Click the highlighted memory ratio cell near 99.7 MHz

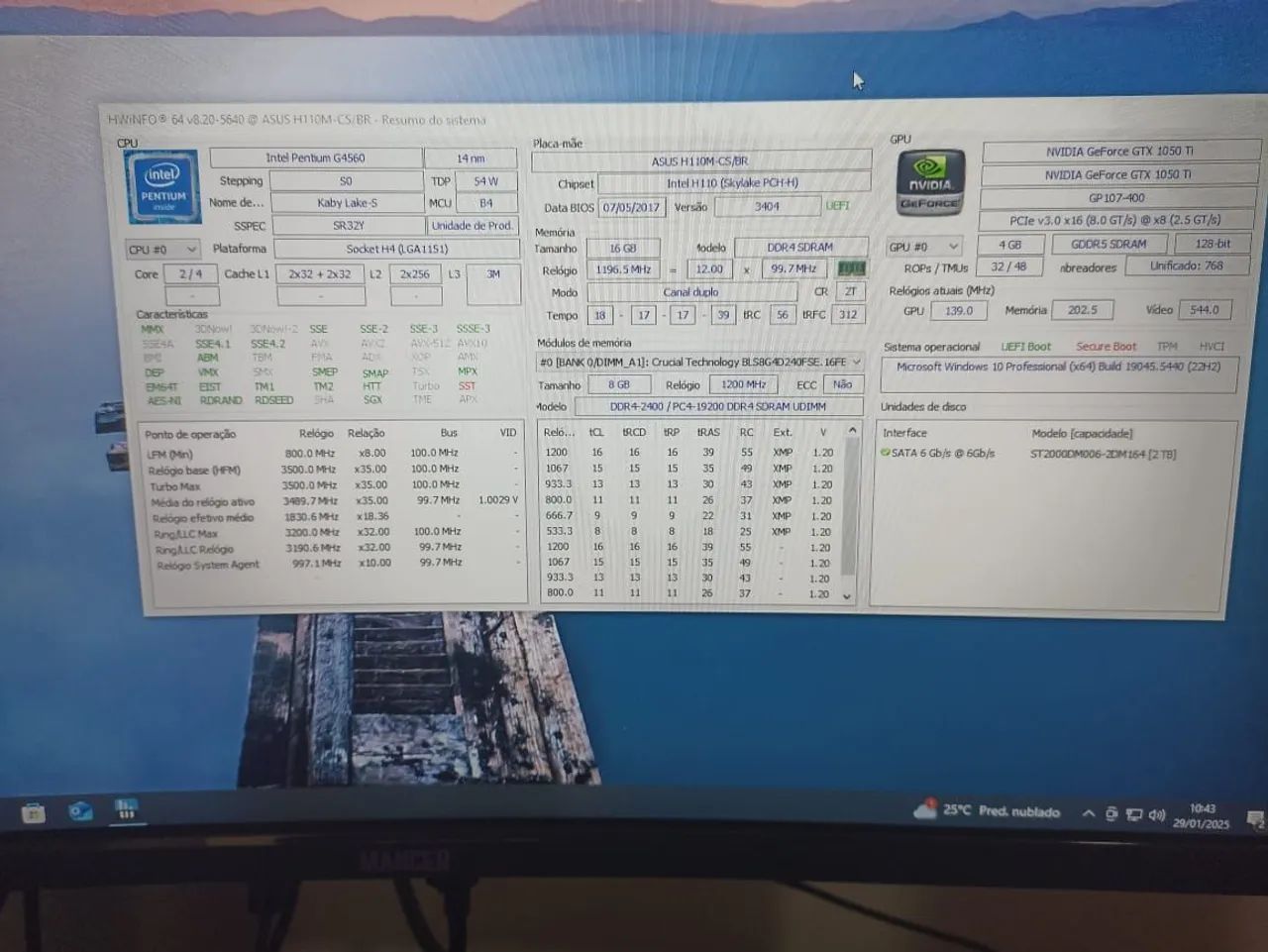[852, 268]
